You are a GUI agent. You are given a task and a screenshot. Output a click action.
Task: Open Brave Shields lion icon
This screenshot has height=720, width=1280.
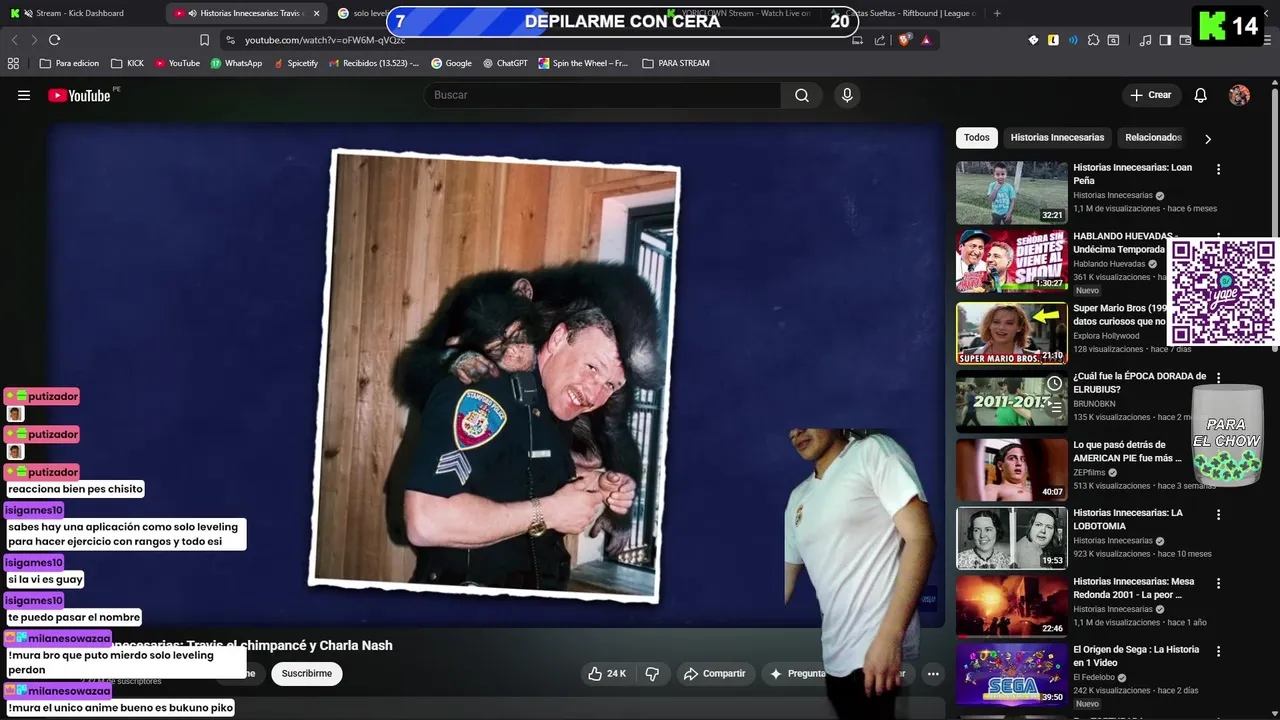[x=905, y=40]
